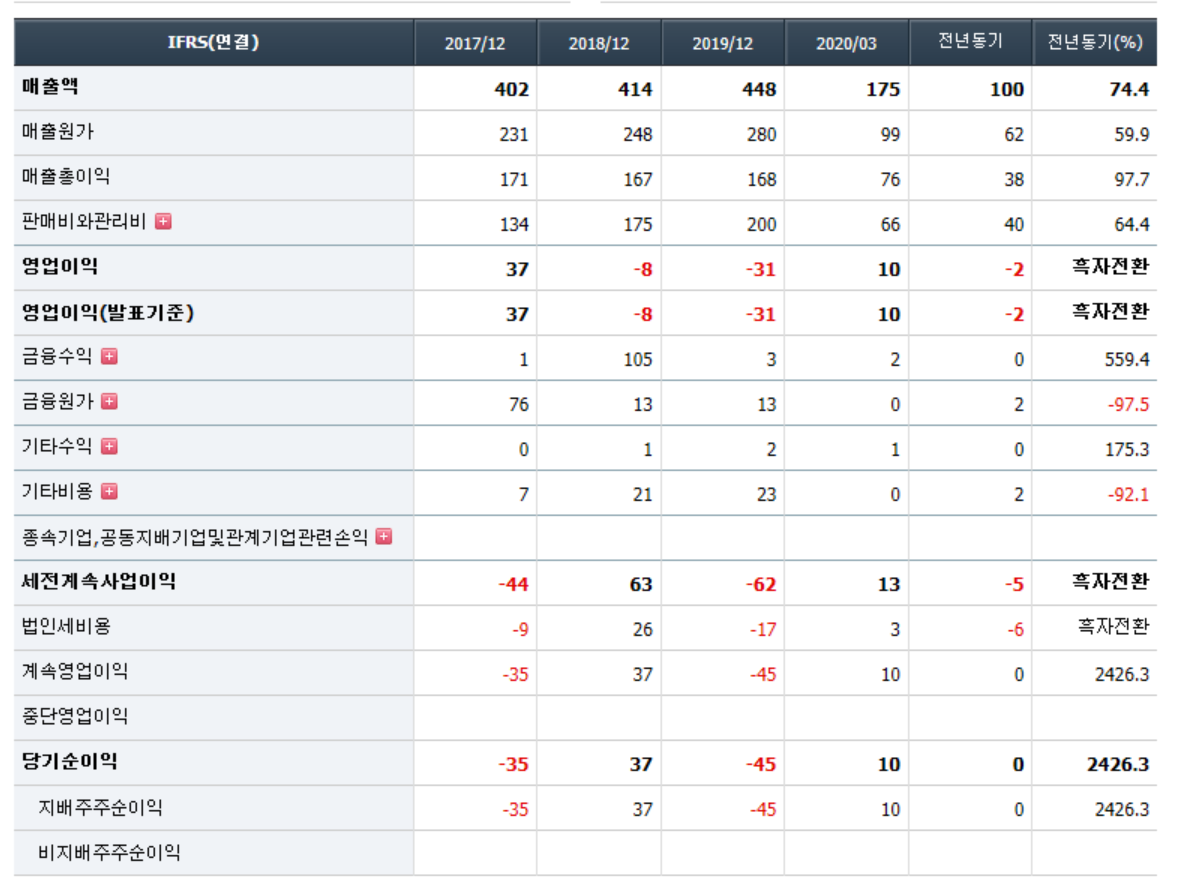Click 매출액 growth value 74.4

(1129, 89)
